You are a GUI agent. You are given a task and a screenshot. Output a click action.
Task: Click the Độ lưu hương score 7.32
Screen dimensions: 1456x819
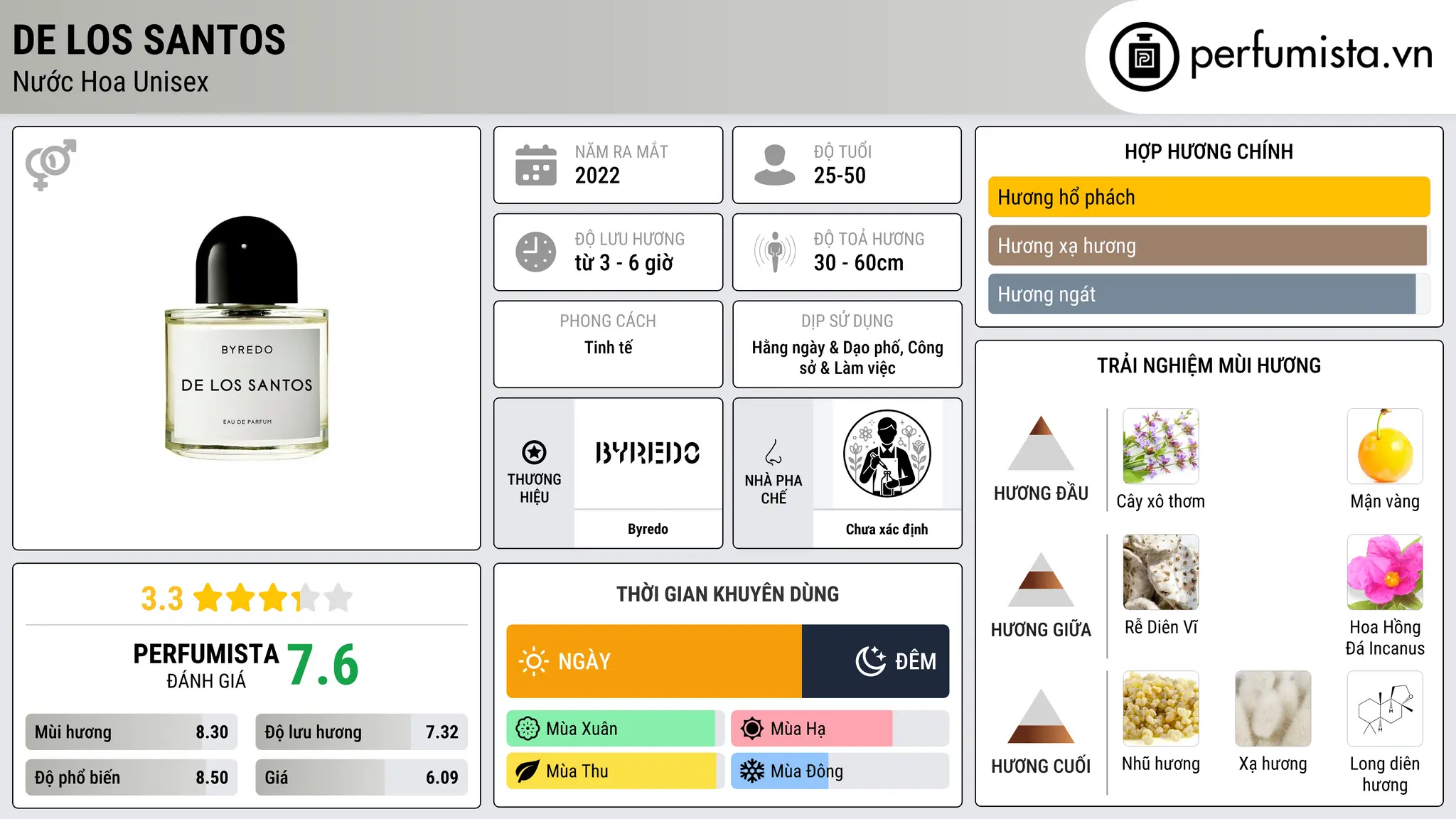pyautogui.click(x=442, y=732)
